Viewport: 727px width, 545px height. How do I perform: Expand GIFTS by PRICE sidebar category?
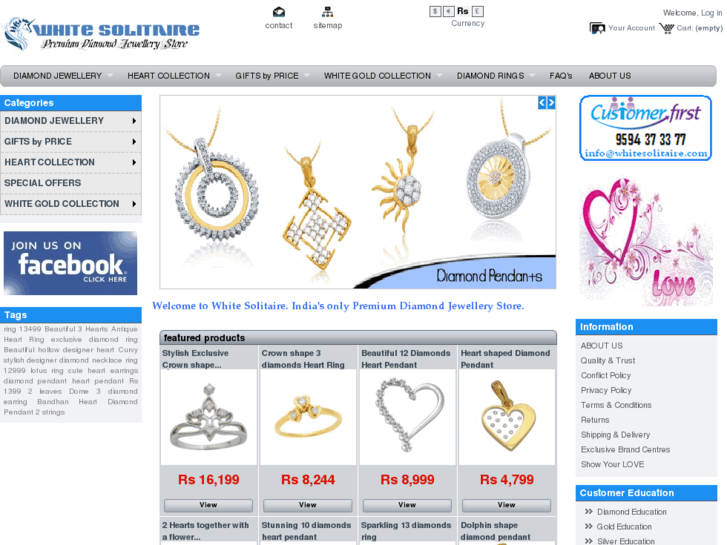pyautogui.click(x=134, y=142)
